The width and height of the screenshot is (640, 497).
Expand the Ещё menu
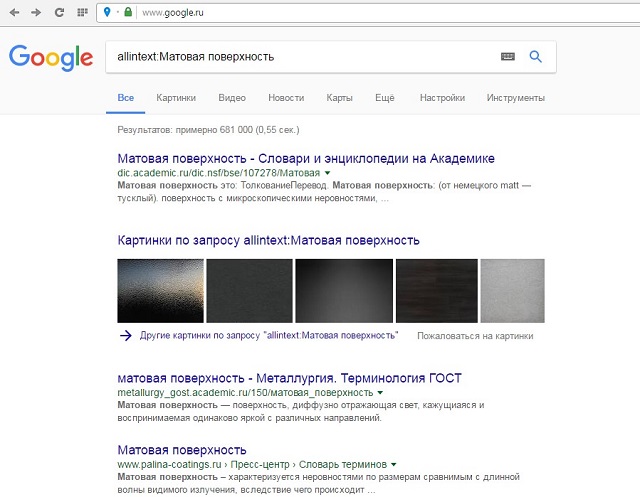pos(384,98)
